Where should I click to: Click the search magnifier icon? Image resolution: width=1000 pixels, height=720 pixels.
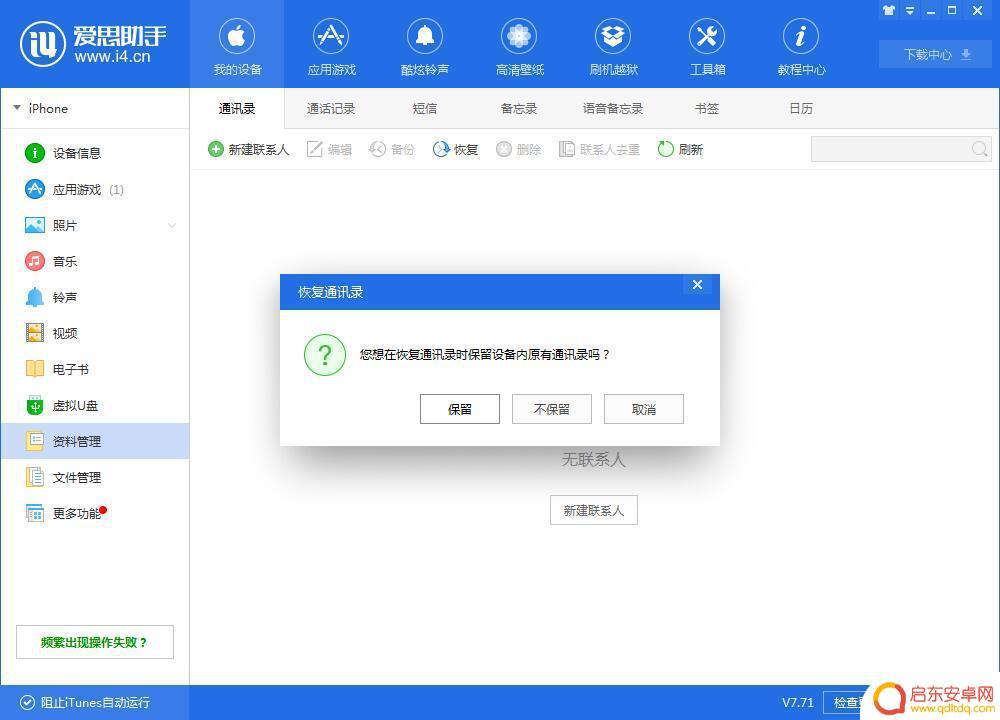point(980,149)
